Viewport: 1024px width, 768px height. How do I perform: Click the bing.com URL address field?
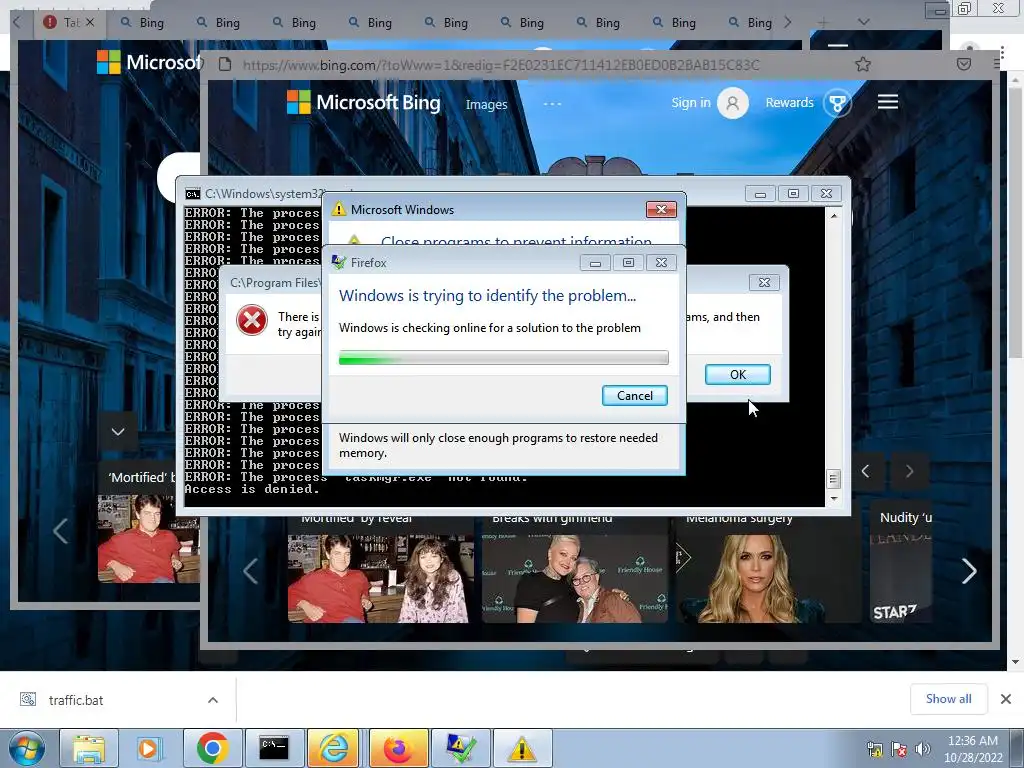pyautogui.click(x=501, y=65)
